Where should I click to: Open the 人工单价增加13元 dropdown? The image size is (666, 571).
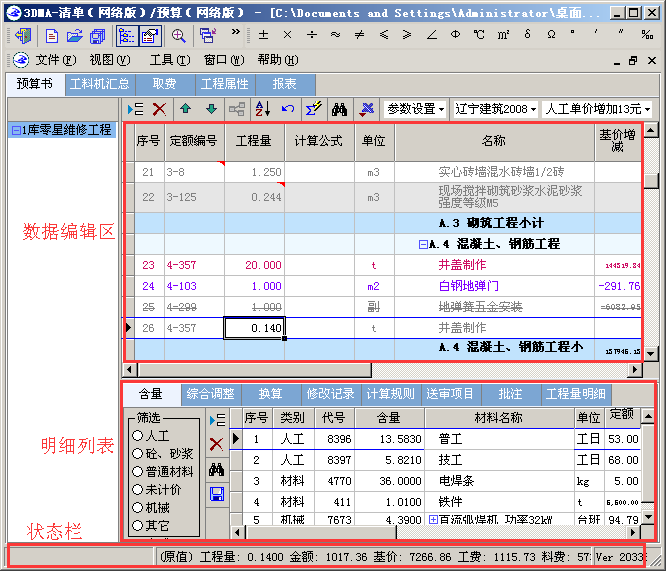[x=598, y=109]
